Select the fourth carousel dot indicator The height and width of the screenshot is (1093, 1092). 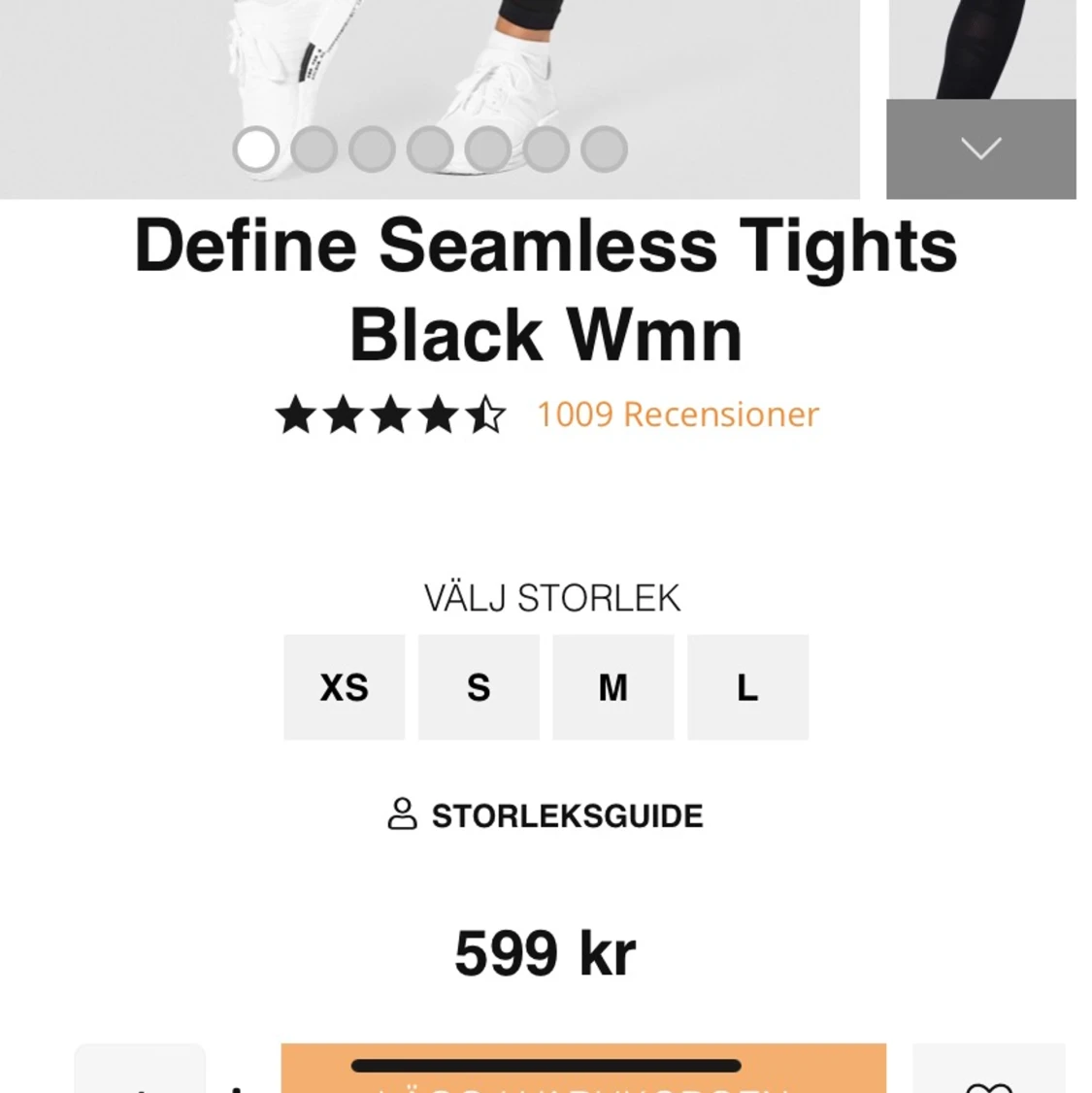430,149
